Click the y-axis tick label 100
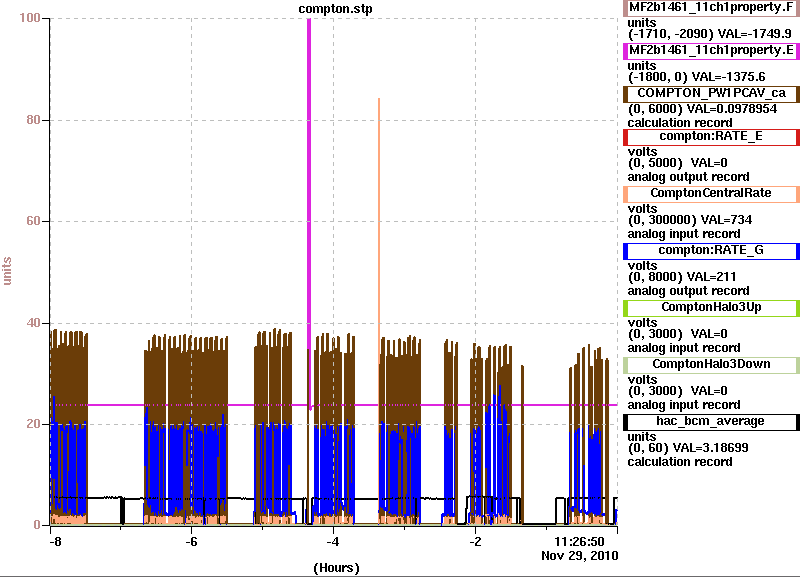Image resolution: width=800 pixels, height=577 pixels. coord(30,18)
